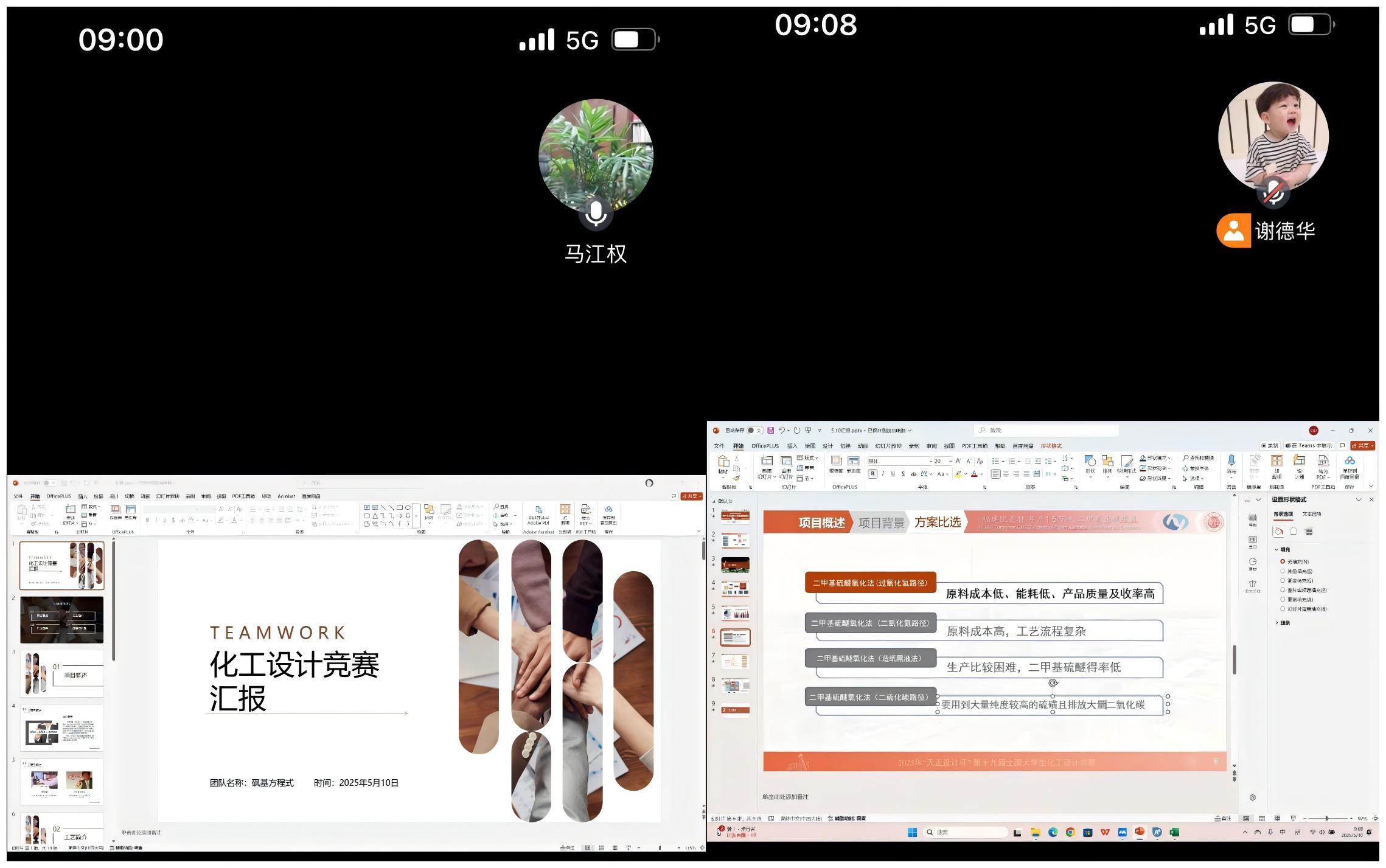Click the font color red A icon
The width and height of the screenshot is (1386, 868).
tap(974, 474)
